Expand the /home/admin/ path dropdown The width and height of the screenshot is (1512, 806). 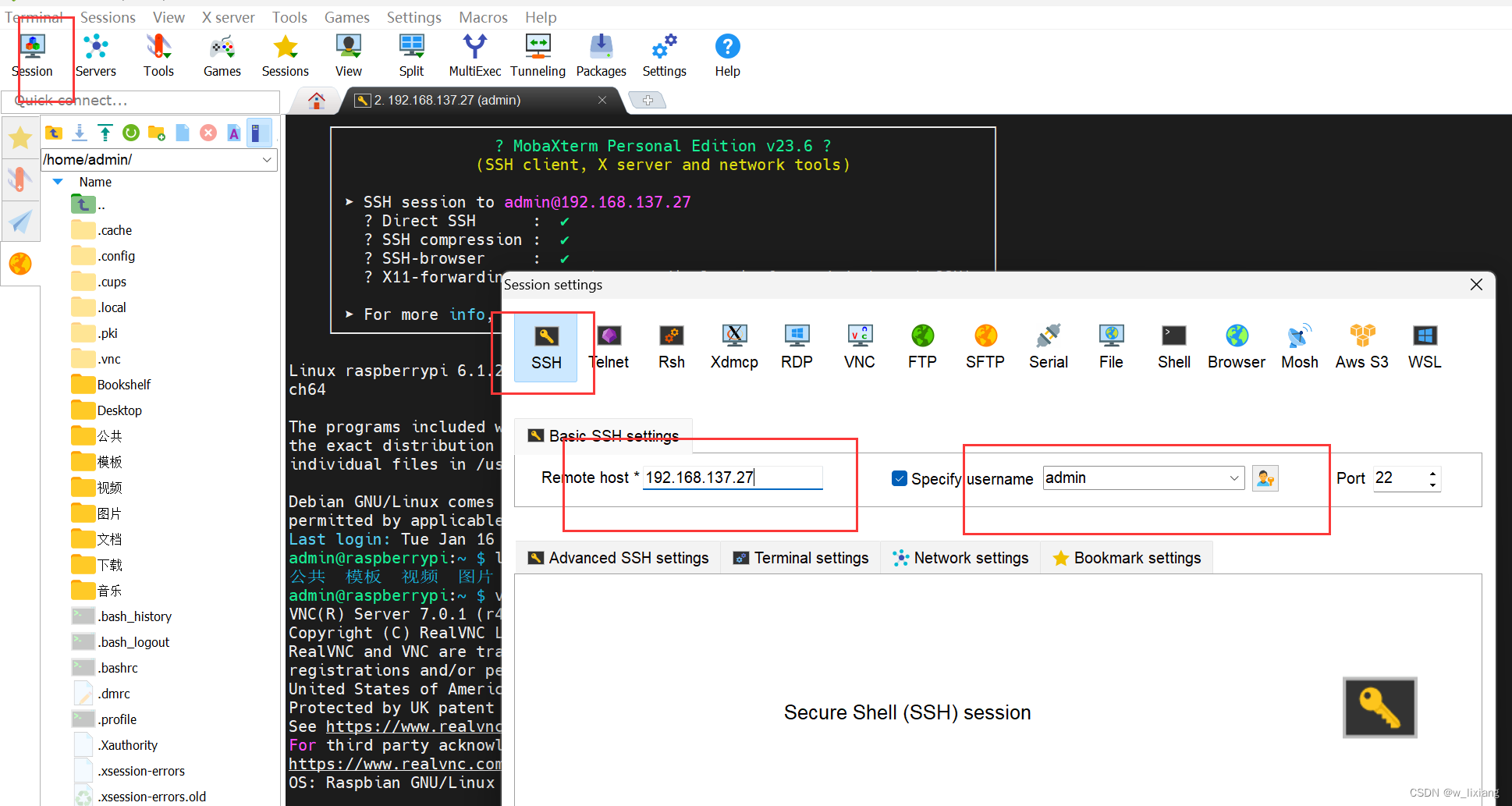[267, 159]
